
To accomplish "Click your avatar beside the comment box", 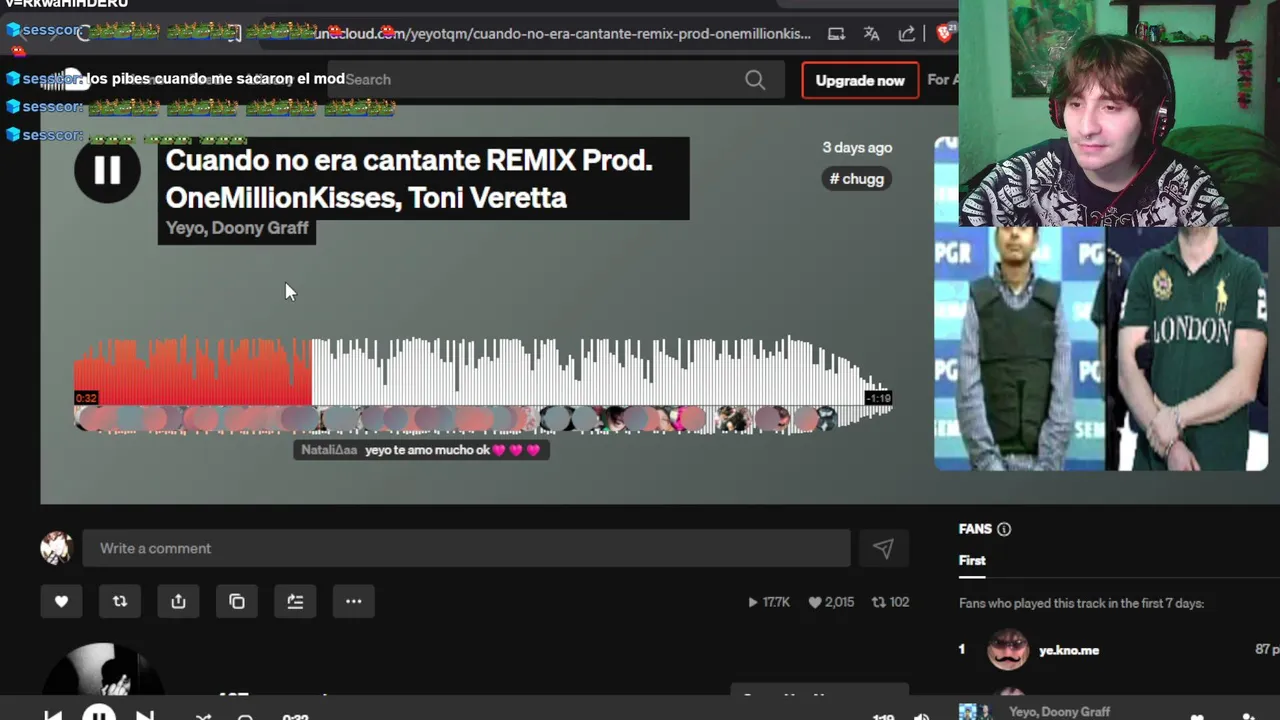I will [x=57, y=548].
